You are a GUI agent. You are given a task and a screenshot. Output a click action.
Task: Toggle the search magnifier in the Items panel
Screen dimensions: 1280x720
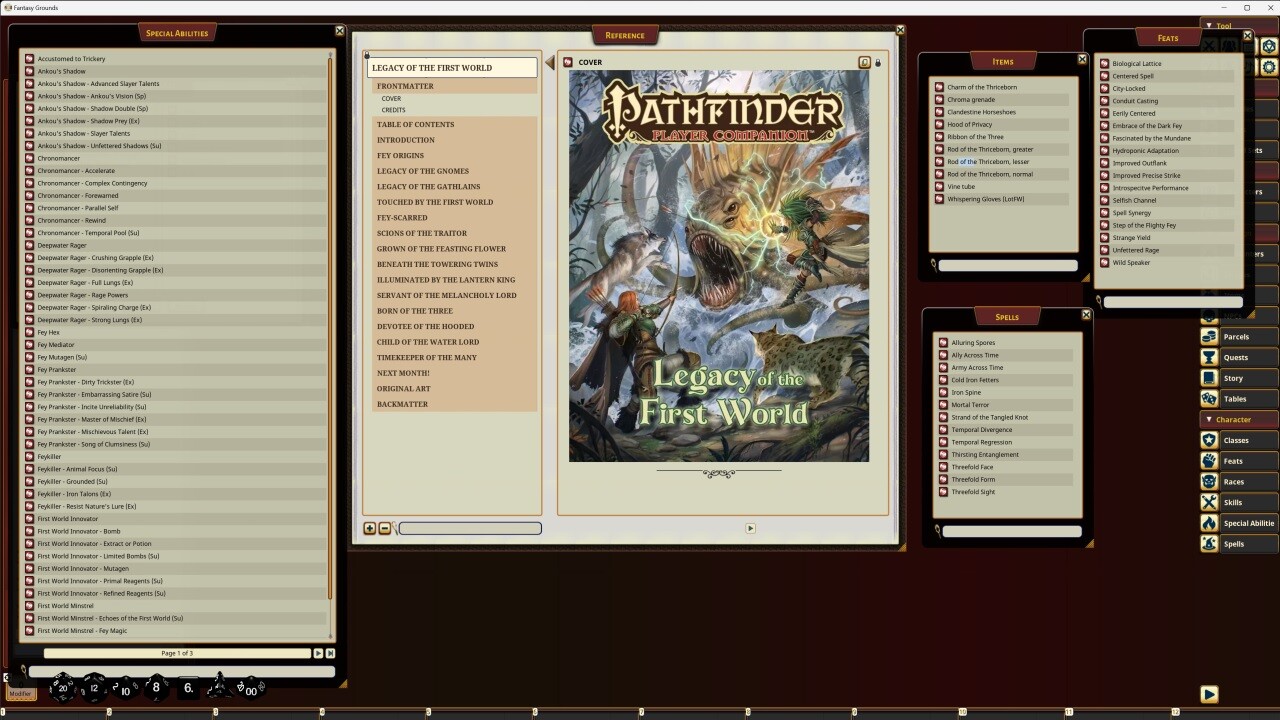pyautogui.click(x=935, y=265)
